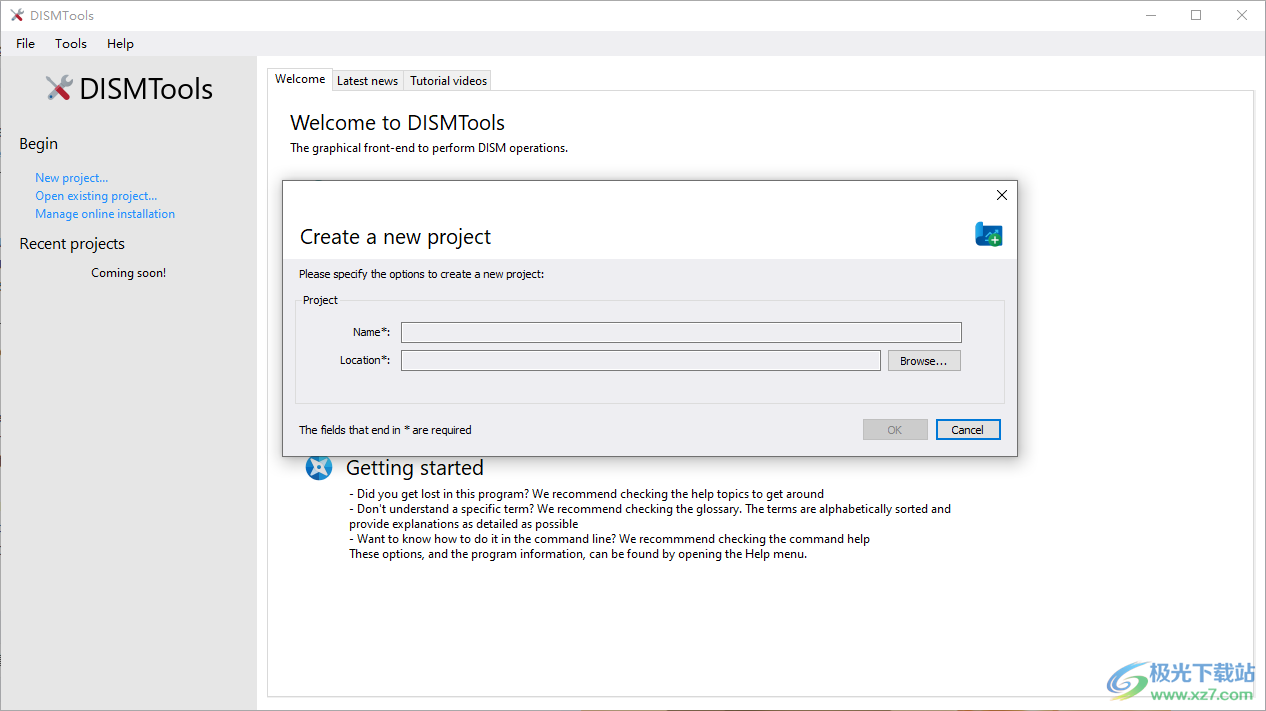Switch to the Welcome tab
The image size is (1266, 711).
300,79
